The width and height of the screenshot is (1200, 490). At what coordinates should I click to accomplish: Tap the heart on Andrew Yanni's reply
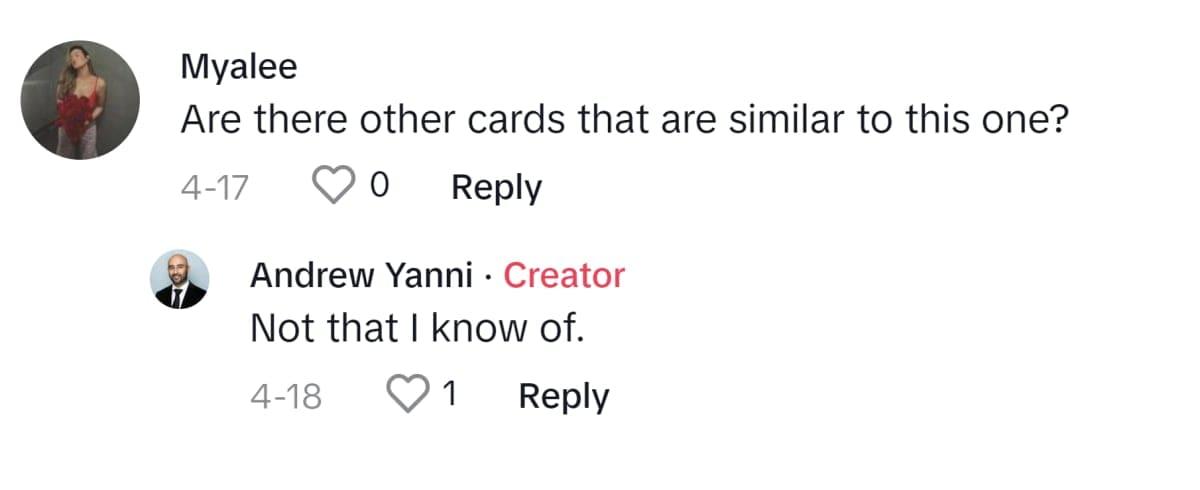tap(406, 396)
